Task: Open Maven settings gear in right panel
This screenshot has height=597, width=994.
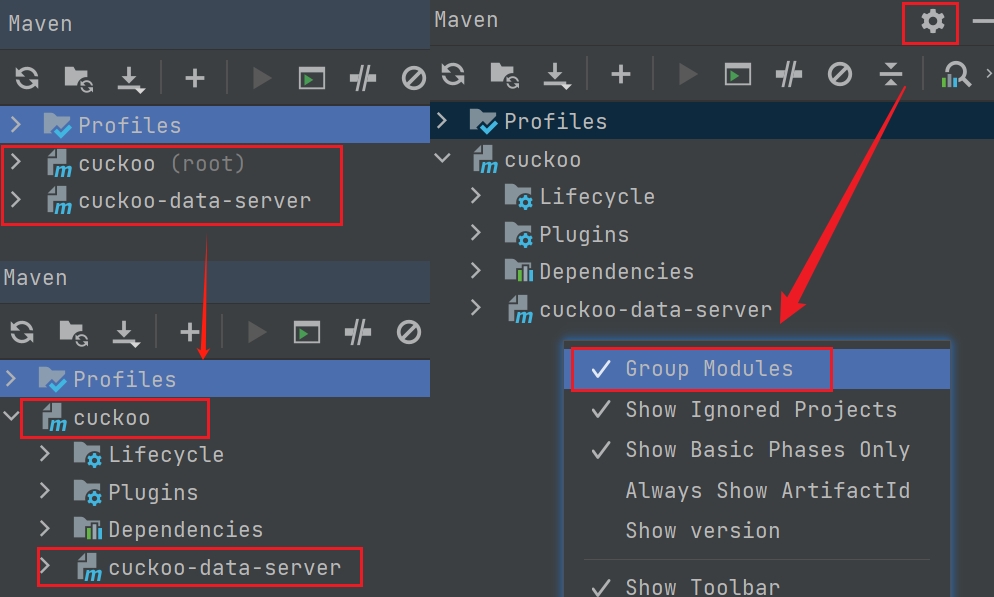Action: coord(932,22)
